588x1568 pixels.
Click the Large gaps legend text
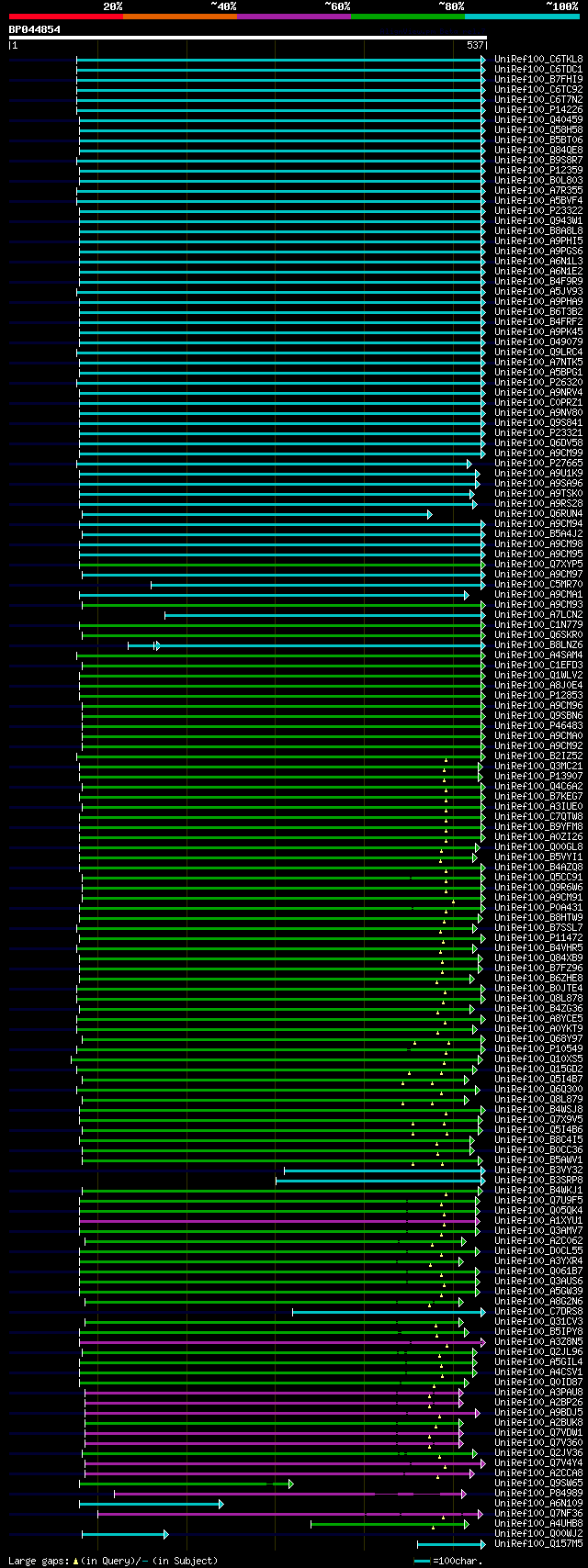coord(113,1561)
